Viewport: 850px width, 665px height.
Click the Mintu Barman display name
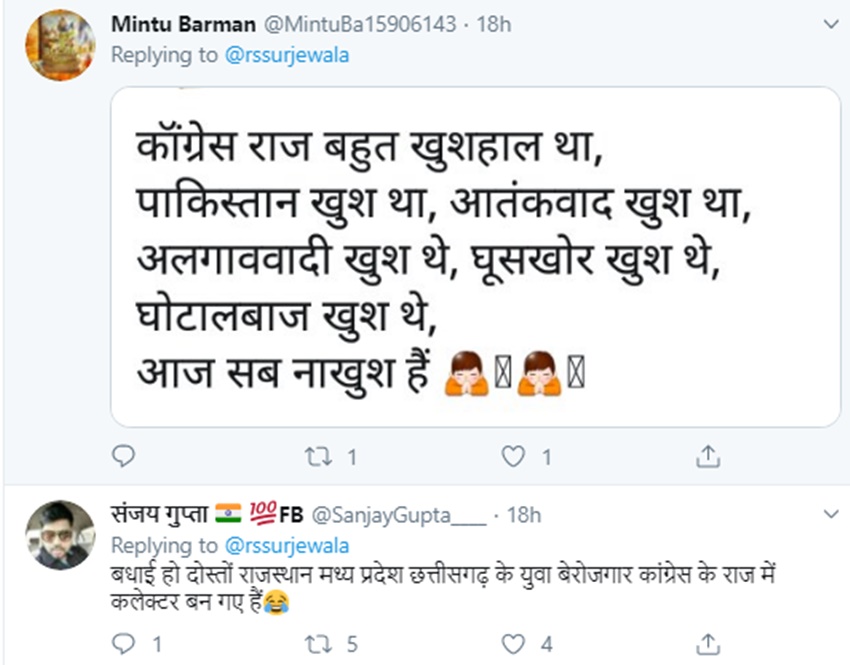click(169, 24)
